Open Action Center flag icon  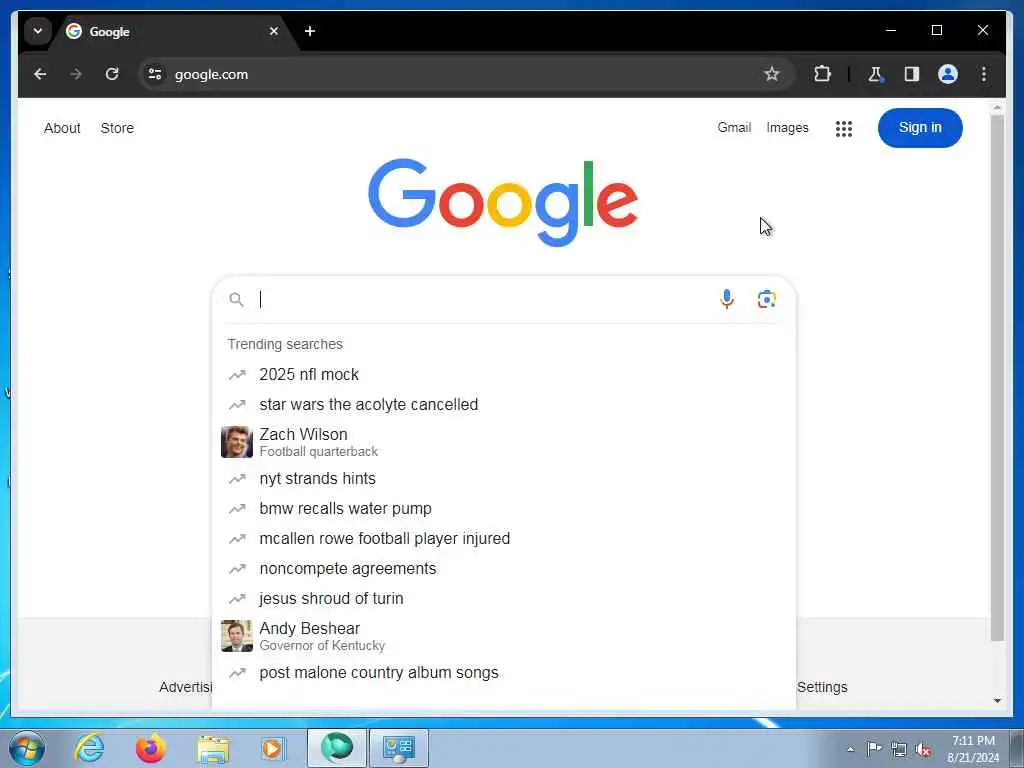point(874,748)
